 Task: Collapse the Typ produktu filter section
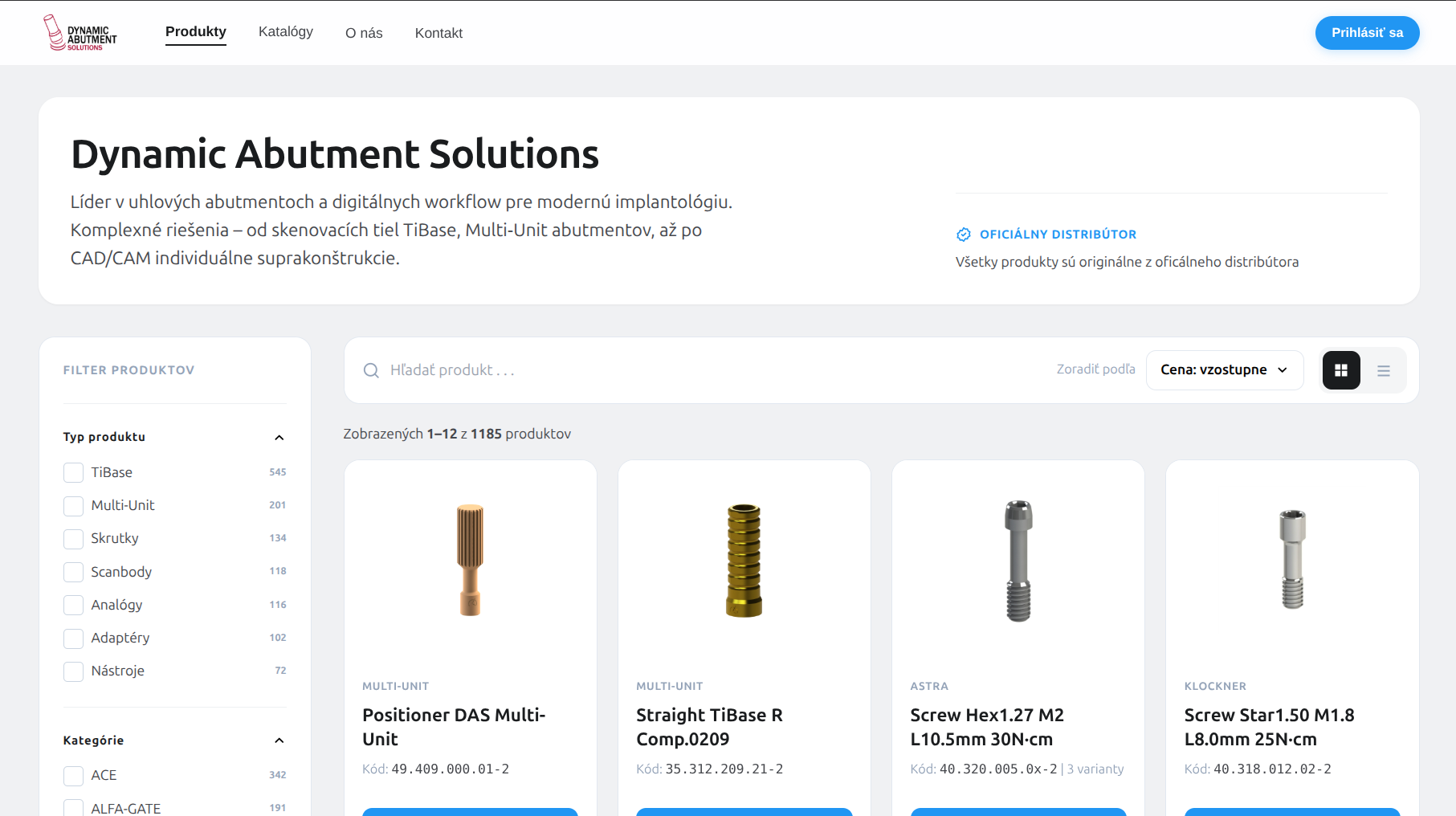pos(279,437)
